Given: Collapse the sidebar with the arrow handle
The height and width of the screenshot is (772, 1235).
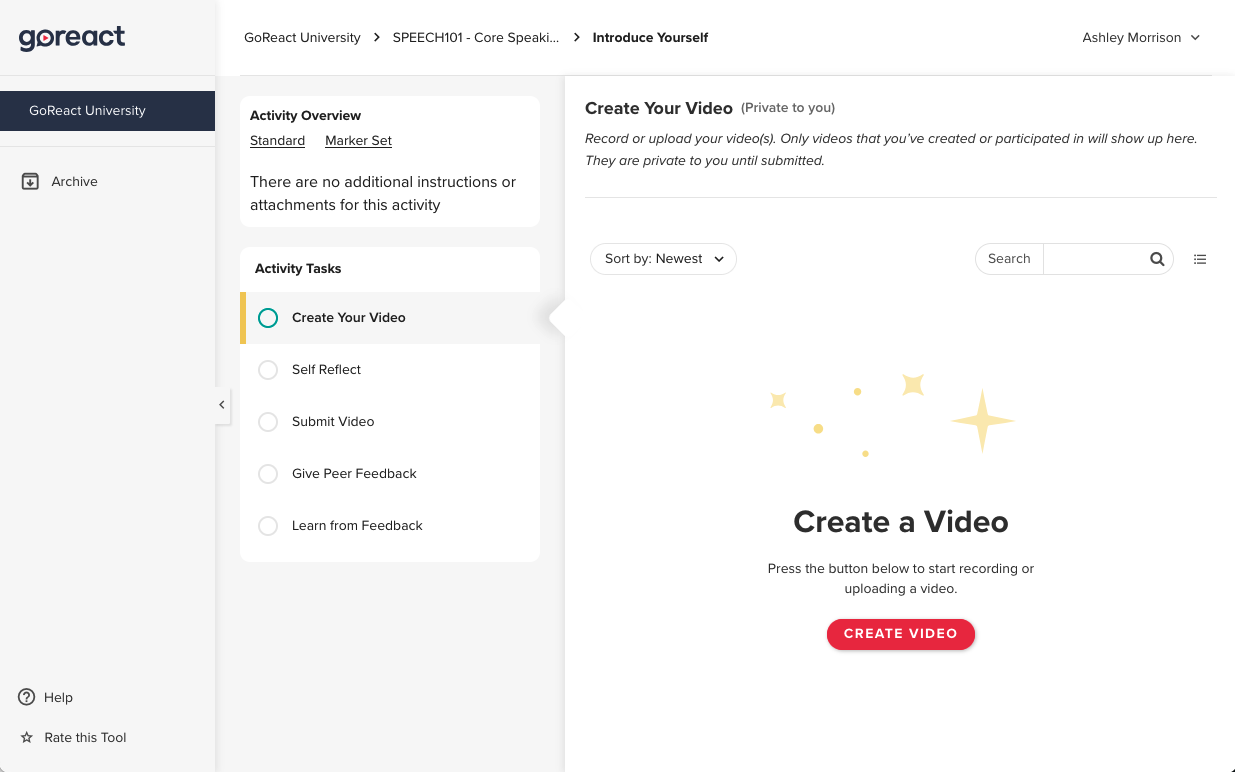Looking at the screenshot, I should tap(222, 405).
